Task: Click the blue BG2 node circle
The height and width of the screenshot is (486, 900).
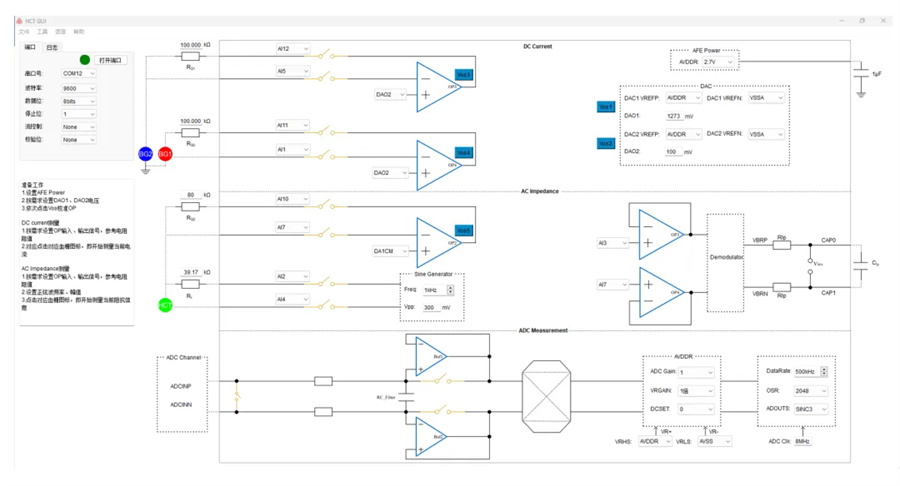Action: click(146, 154)
